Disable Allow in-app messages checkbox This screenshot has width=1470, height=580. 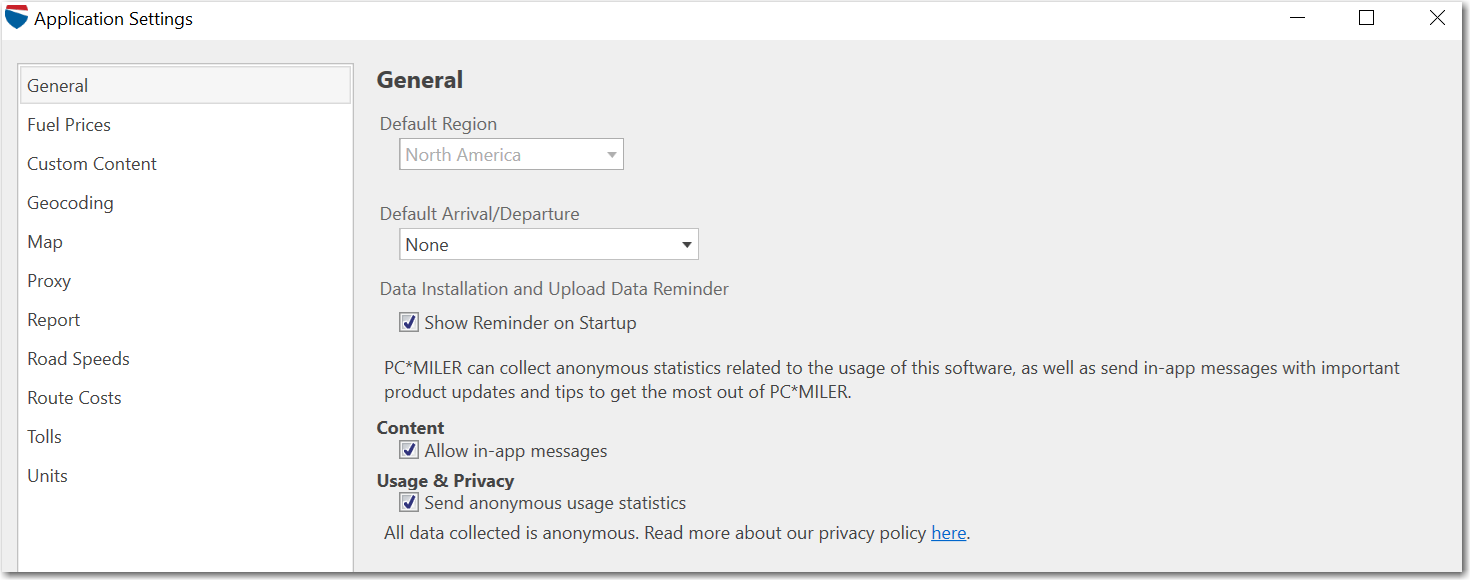click(x=410, y=451)
